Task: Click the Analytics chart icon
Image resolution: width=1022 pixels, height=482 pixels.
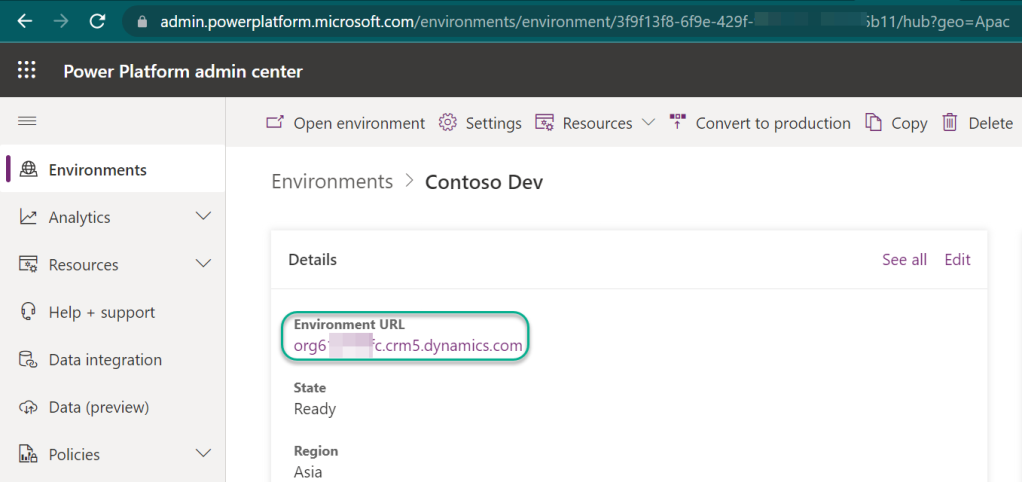Action: 28,217
